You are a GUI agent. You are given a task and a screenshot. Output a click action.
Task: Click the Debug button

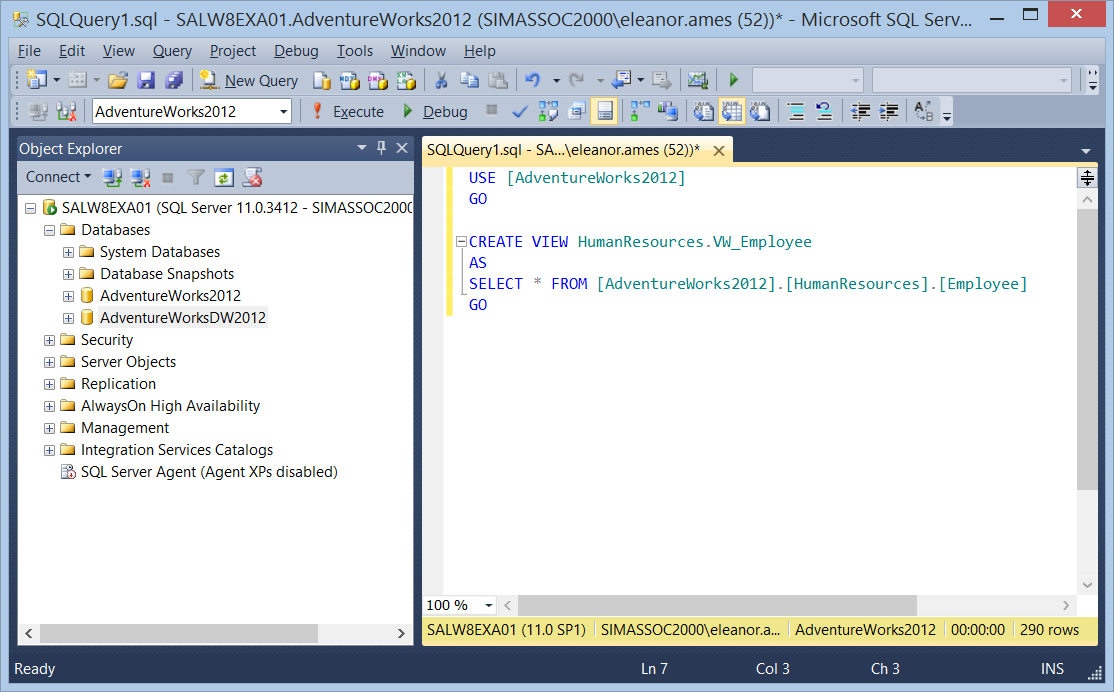click(x=436, y=112)
